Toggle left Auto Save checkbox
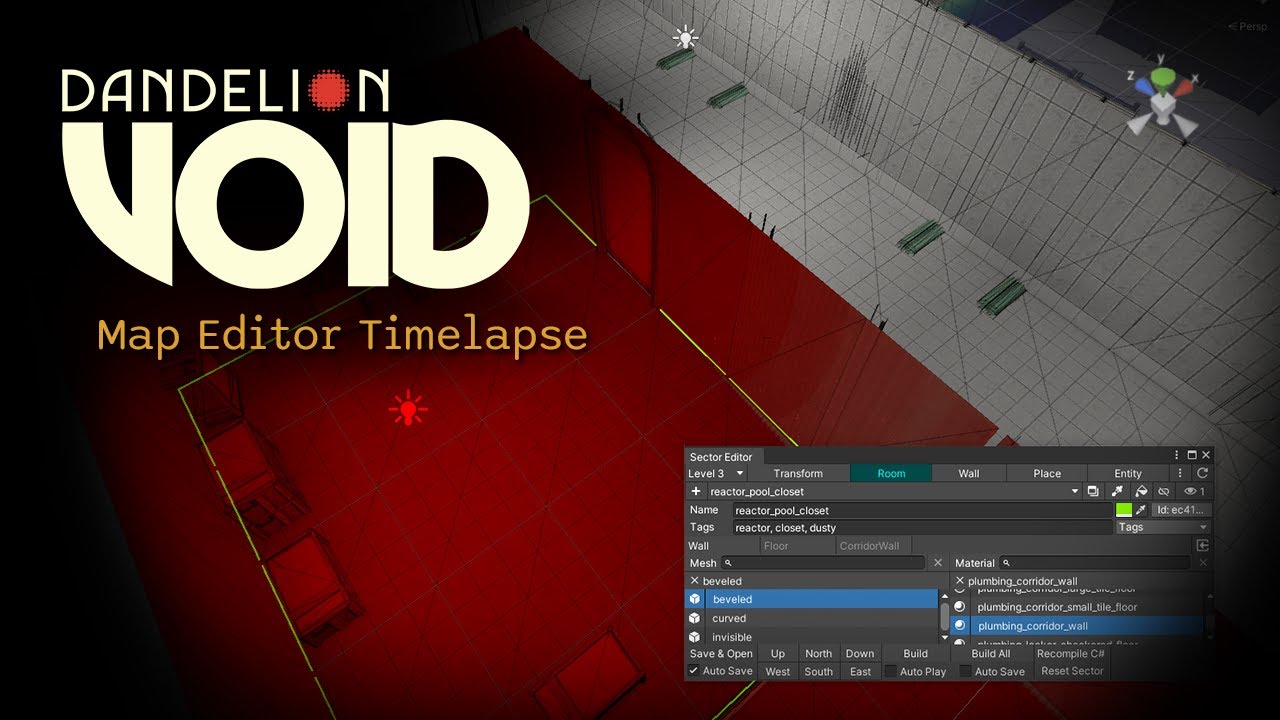Viewport: 1280px width, 720px height. (694, 671)
